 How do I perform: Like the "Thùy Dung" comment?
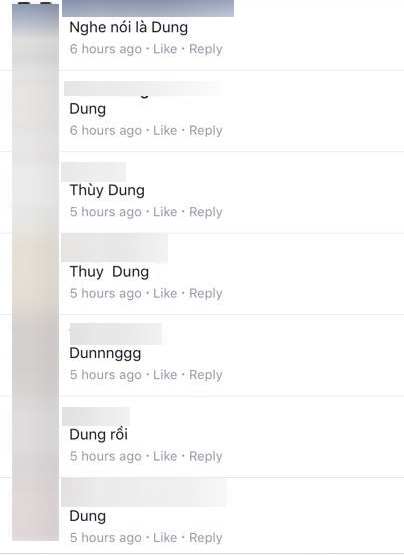pyautogui.click(x=165, y=212)
